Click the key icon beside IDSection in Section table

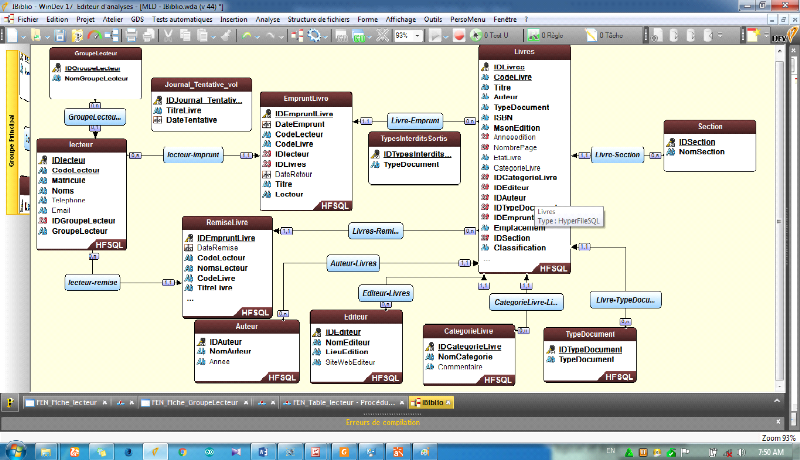pyautogui.click(x=671, y=143)
